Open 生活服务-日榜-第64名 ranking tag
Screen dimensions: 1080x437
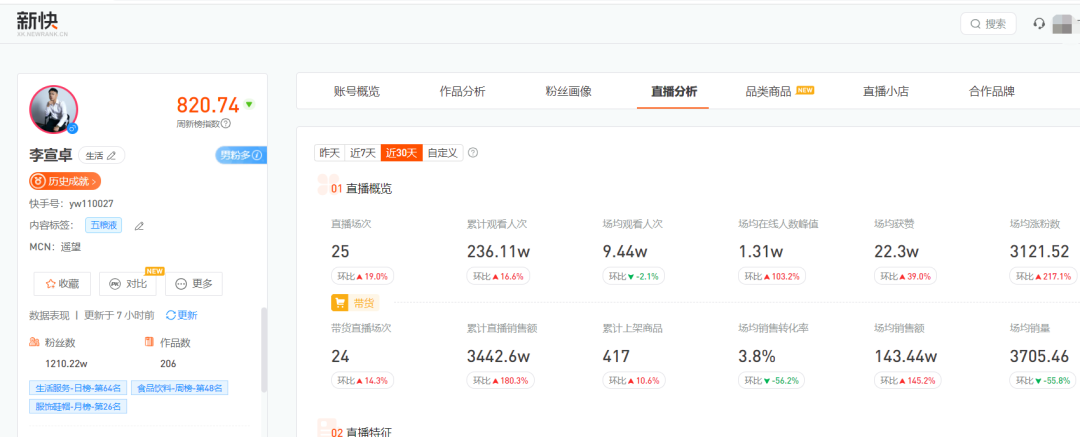[x=79, y=388]
